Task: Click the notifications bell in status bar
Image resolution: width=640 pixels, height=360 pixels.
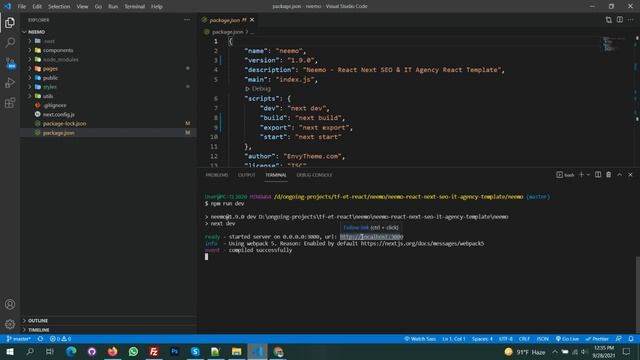Action: [631, 339]
